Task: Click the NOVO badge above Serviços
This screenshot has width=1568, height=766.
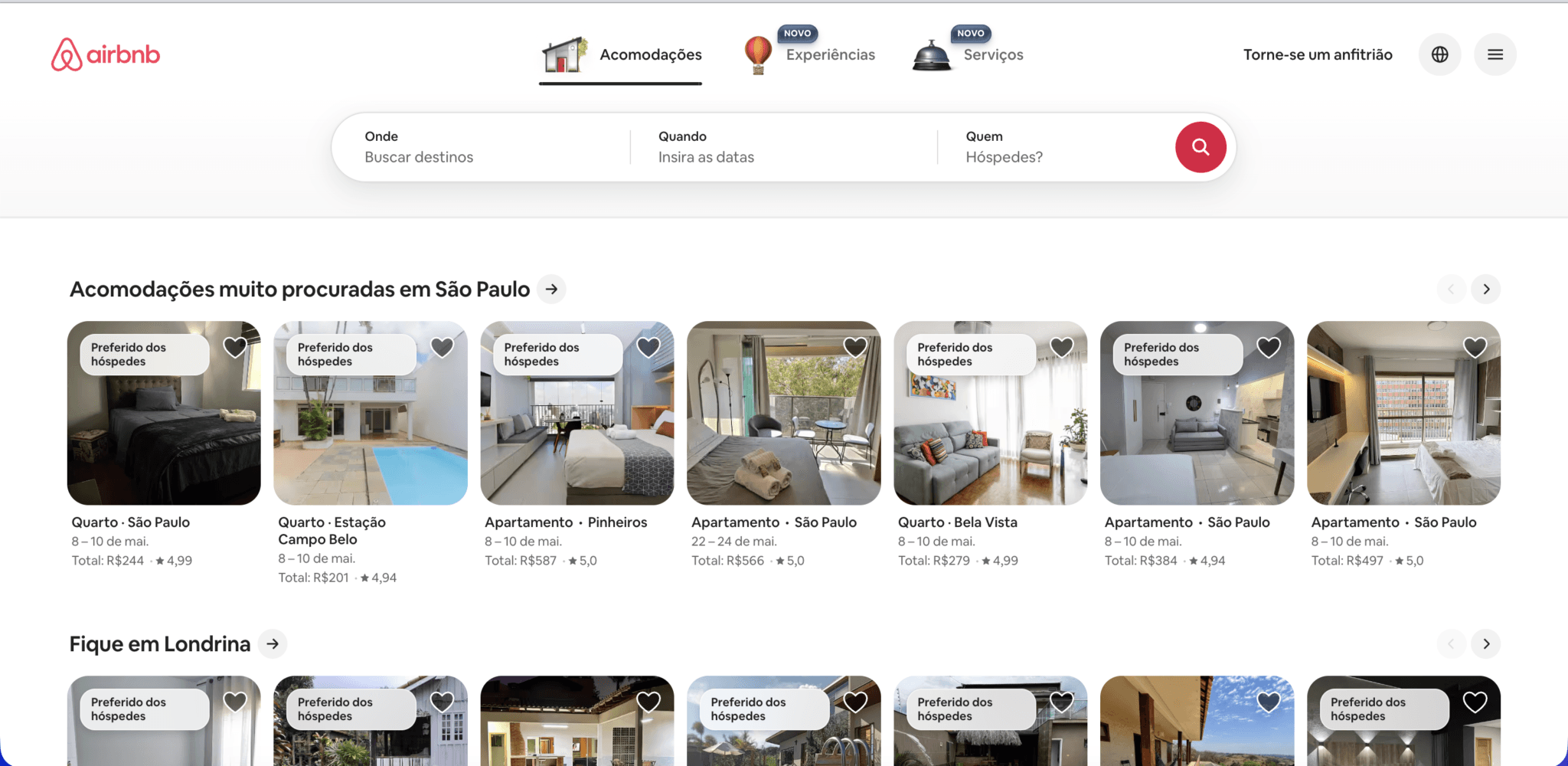Action: tap(971, 33)
